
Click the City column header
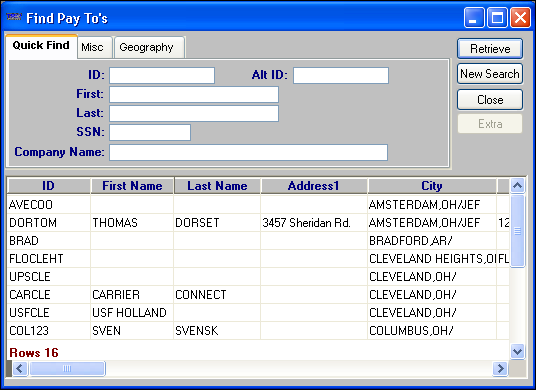tap(432, 186)
